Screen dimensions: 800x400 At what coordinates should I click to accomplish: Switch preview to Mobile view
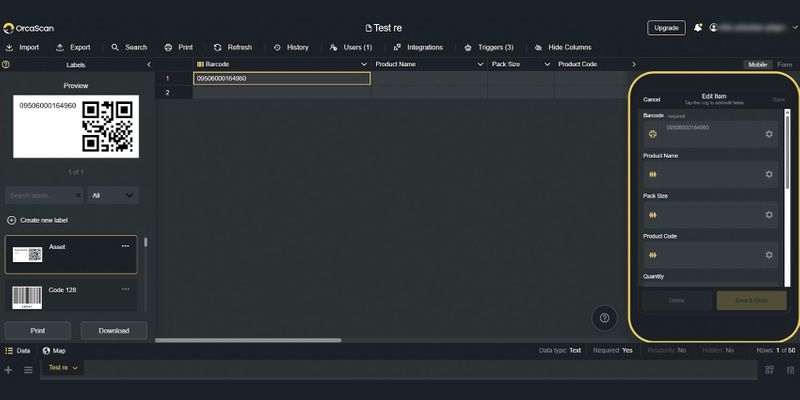pyautogui.click(x=757, y=64)
